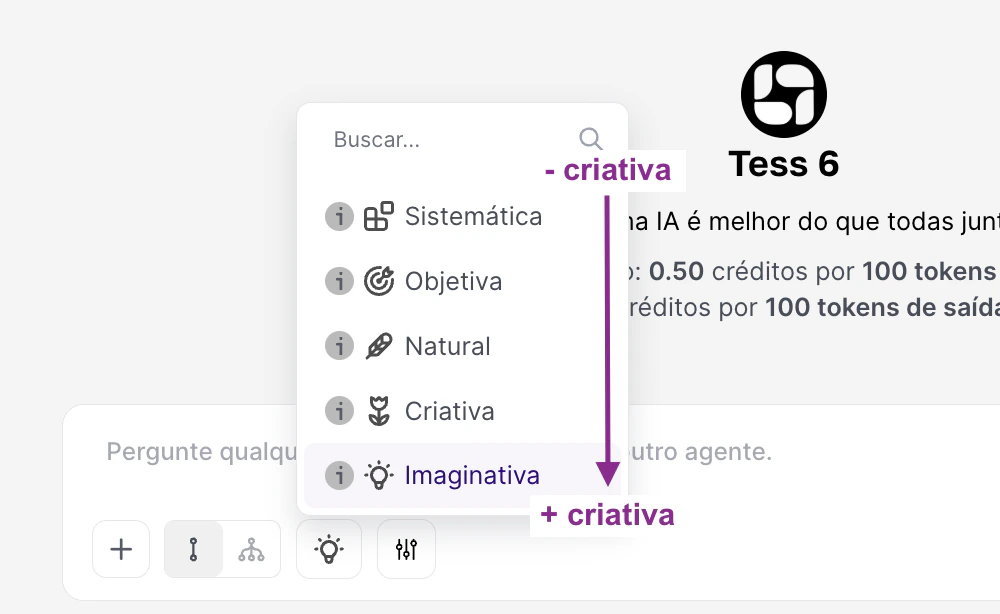Open the creativity lightbulb tool in the toolbar

pyautogui.click(x=329, y=548)
